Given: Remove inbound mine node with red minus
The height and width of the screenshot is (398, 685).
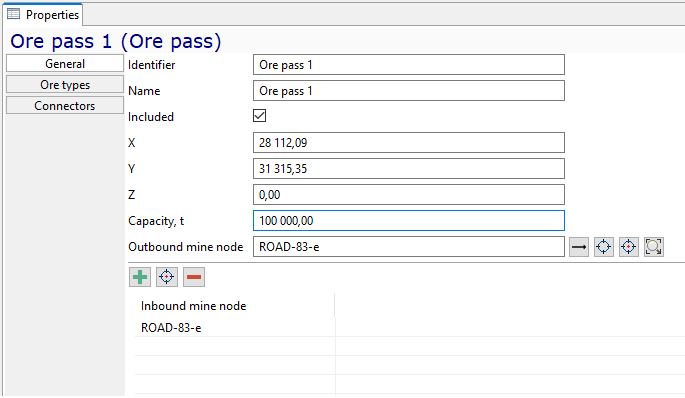Looking at the screenshot, I should coord(194,277).
